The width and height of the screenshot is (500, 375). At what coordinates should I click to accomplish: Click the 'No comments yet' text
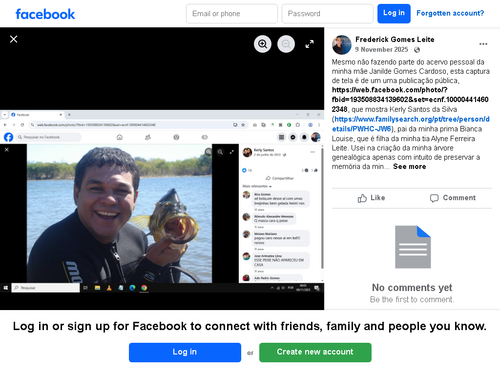412,288
